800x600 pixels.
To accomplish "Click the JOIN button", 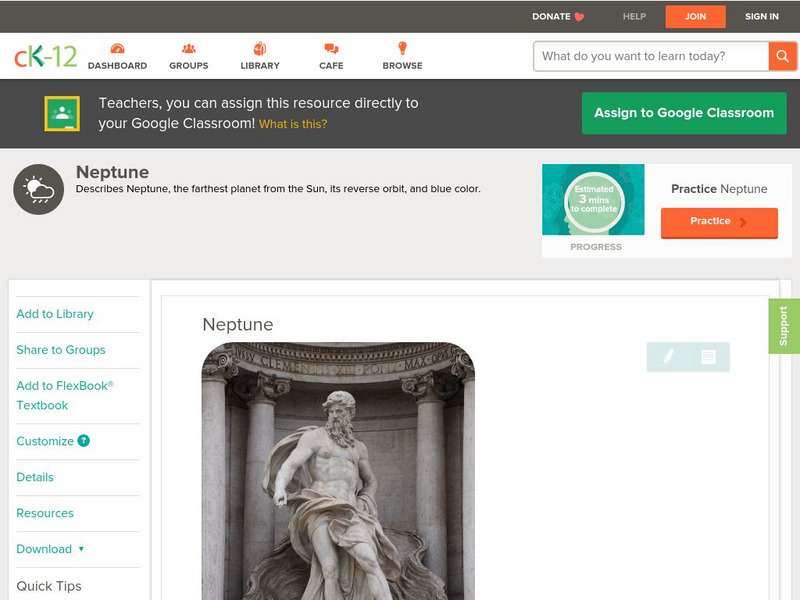I will coord(695,17).
